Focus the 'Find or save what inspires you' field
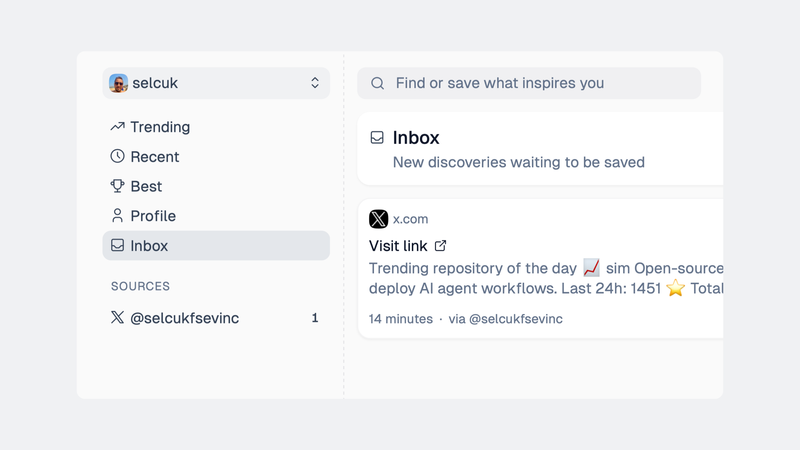This screenshot has width=800, height=450. tap(540, 84)
